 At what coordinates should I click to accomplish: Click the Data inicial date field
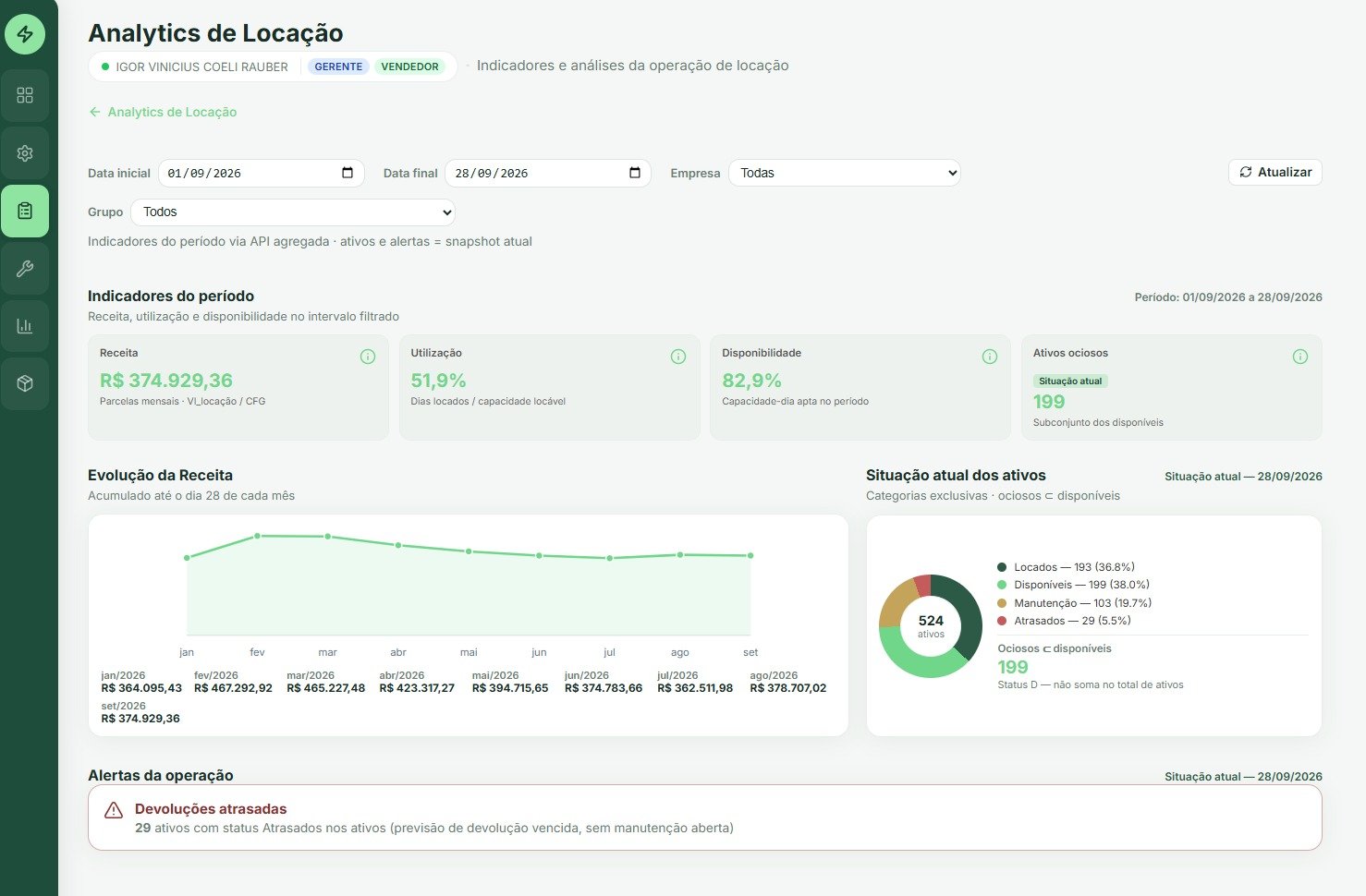[x=262, y=173]
